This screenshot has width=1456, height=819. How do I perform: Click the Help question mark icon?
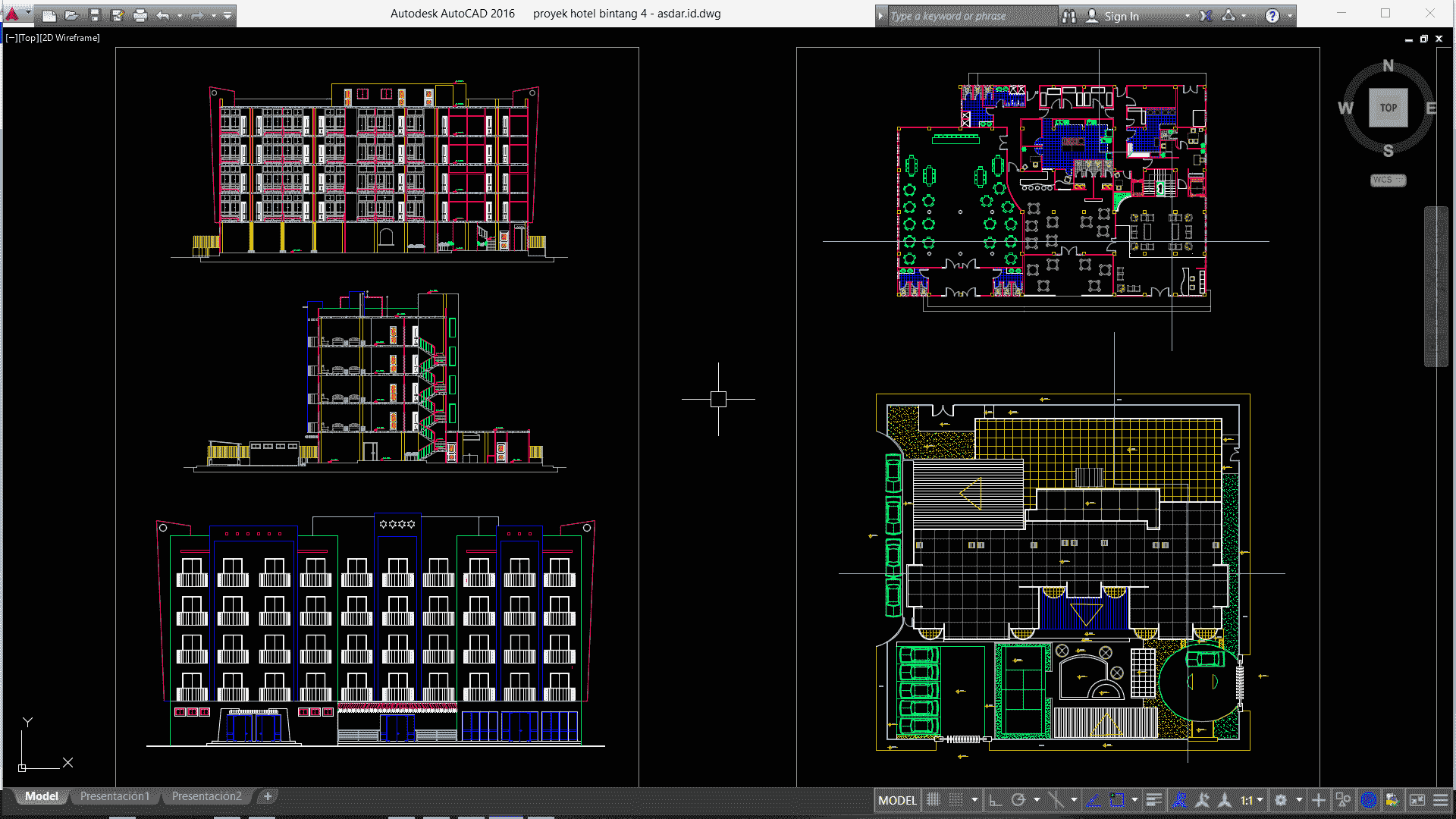[x=1272, y=16]
